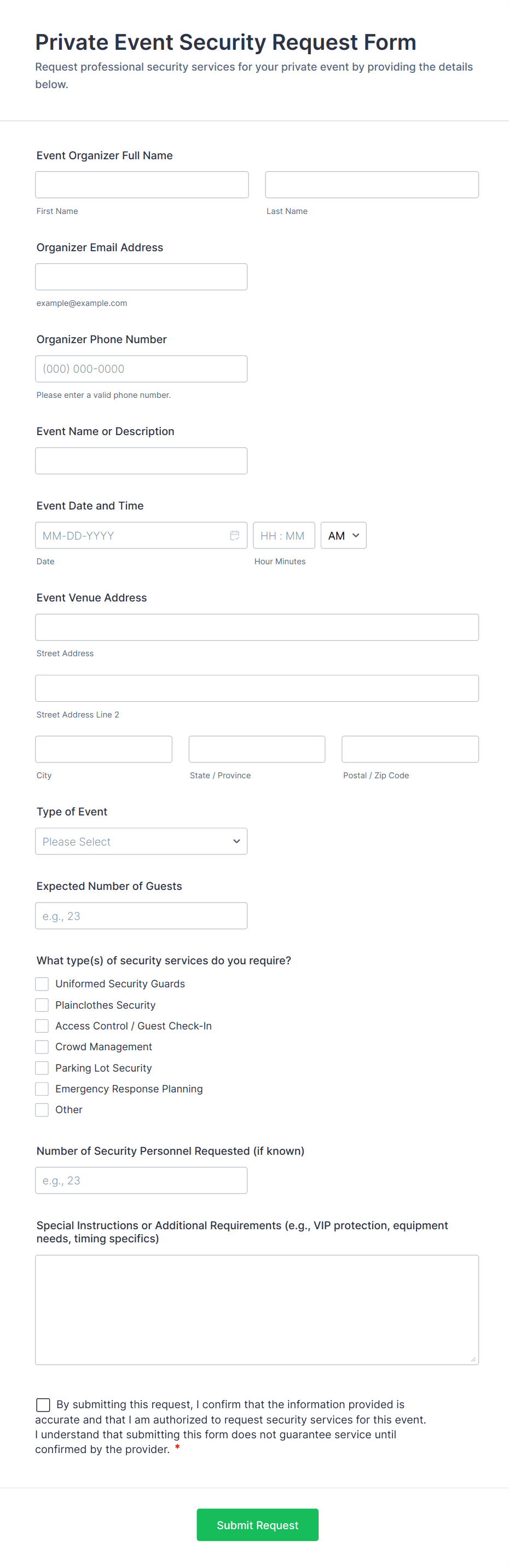Image resolution: width=509 pixels, height=1568 pixels.
Task: Focus the Postal / Zip Code field
Action: coord(410,749)
